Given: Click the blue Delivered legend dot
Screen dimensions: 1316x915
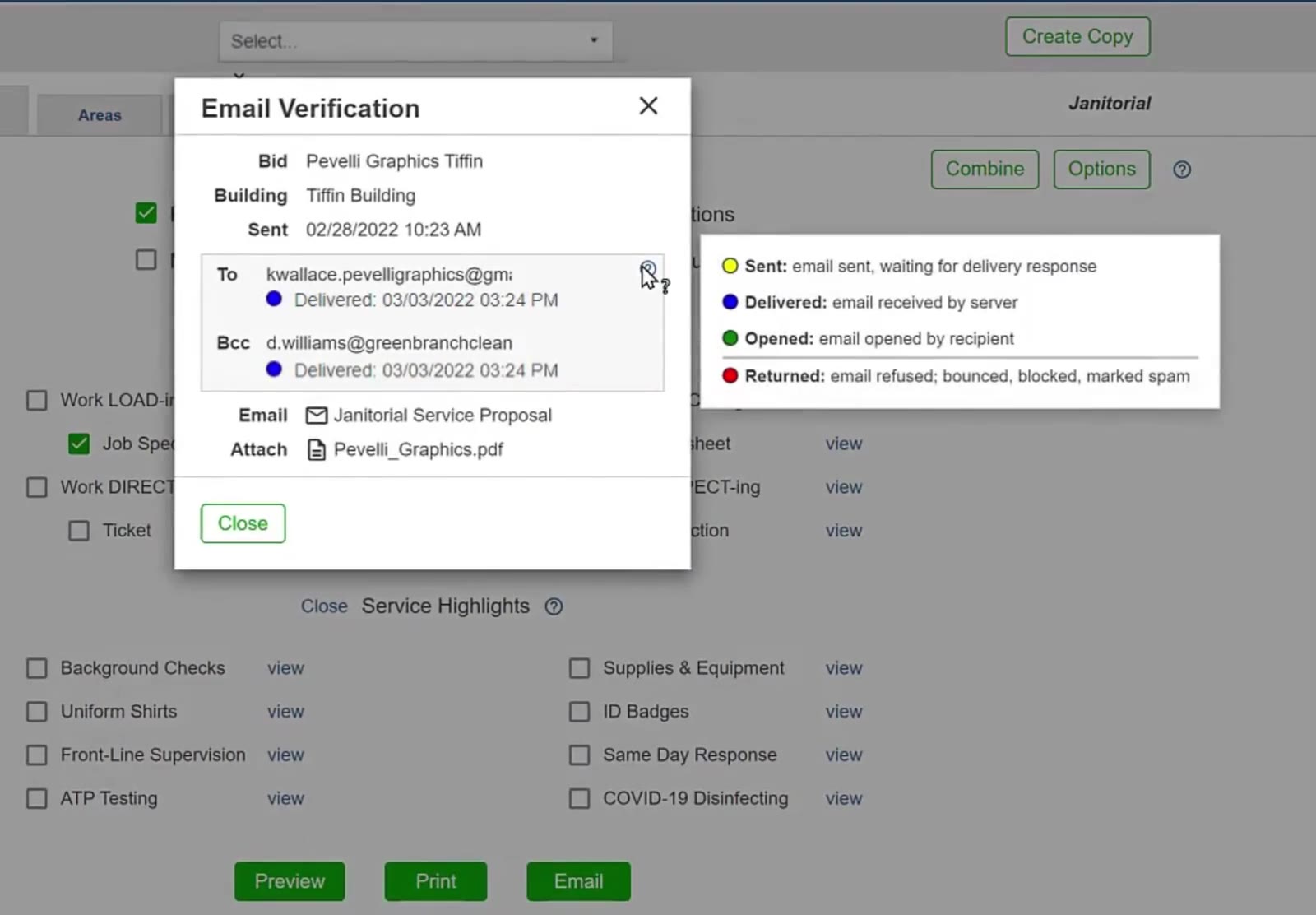Looking at the screenshot, I should pos(730,302).
